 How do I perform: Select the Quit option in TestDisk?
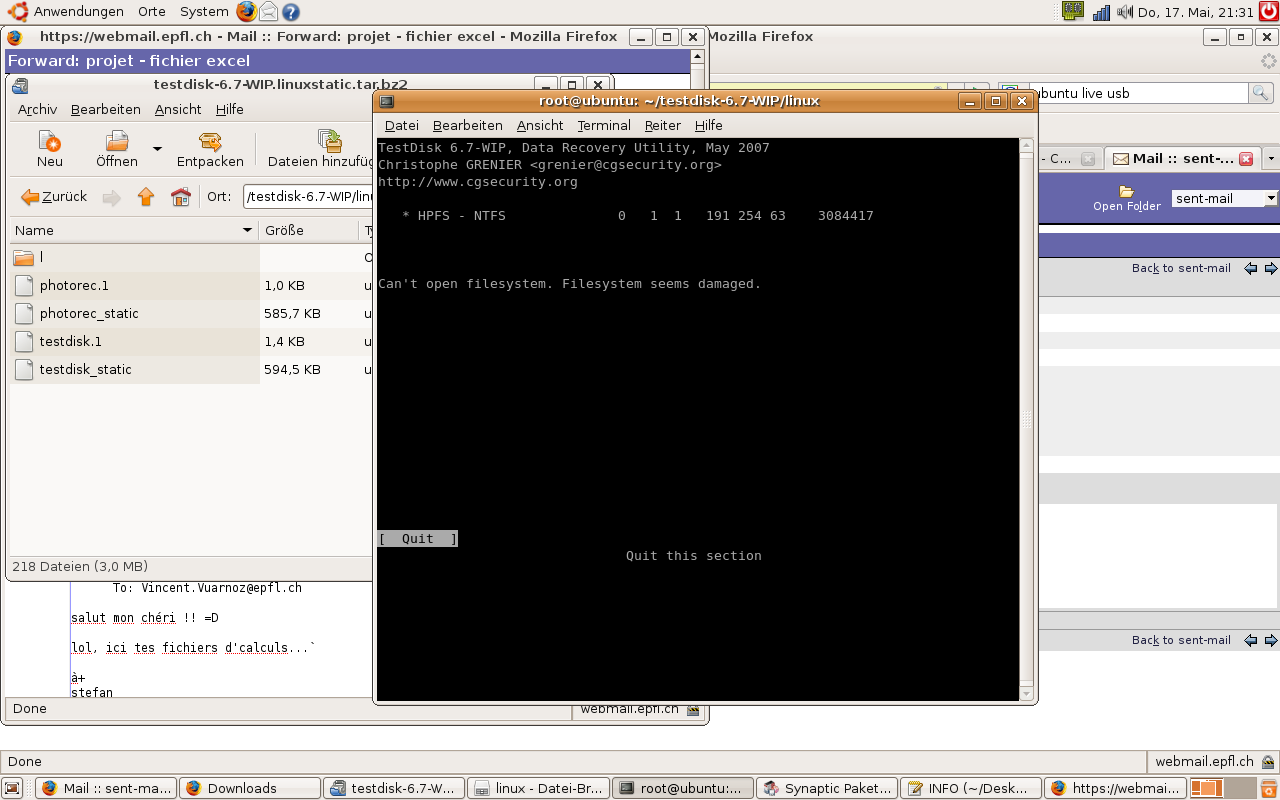[x=418, y=539]
